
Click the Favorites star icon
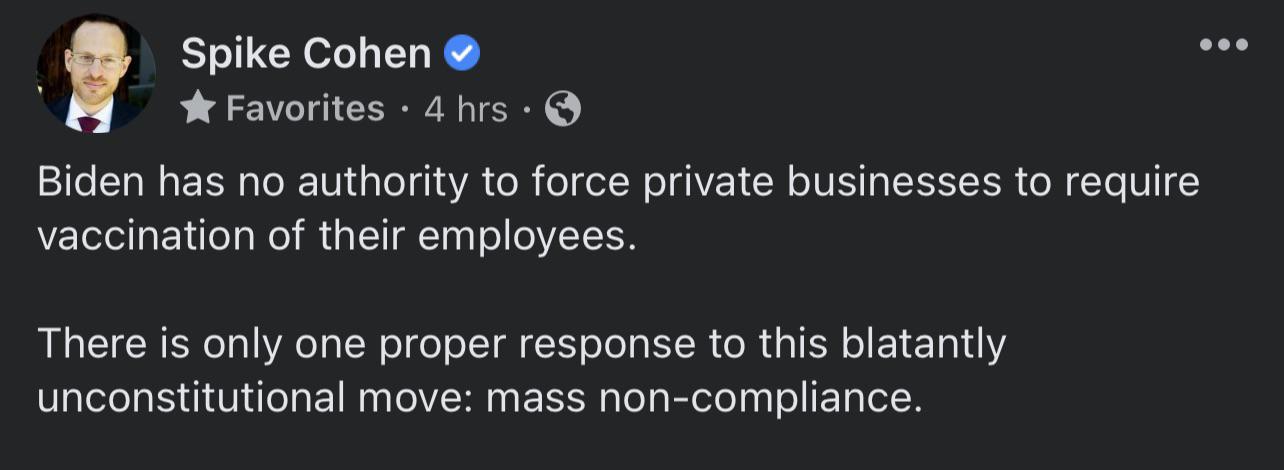198,108
